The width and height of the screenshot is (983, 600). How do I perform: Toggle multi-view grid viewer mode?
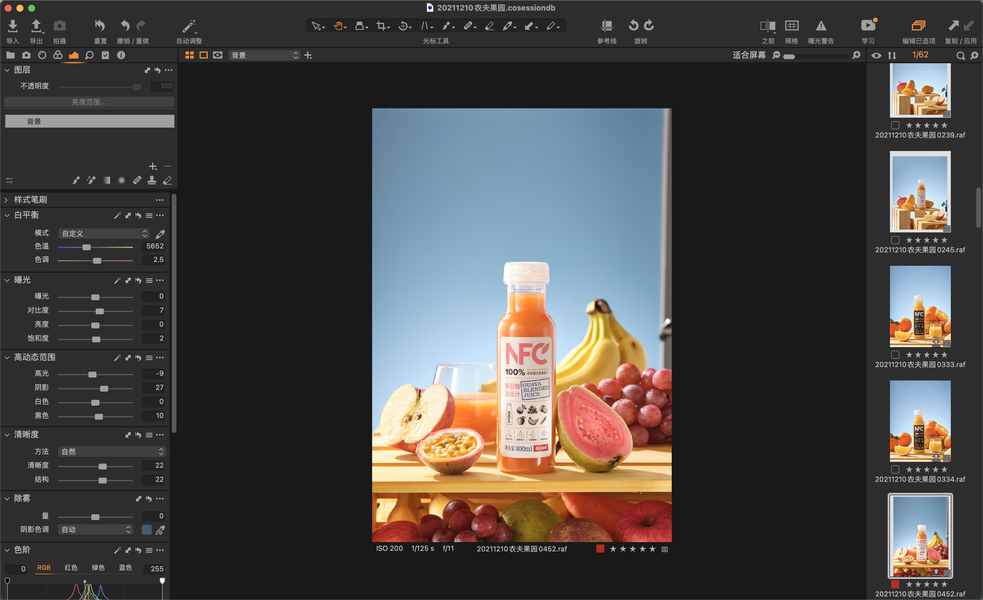[189, 55]
